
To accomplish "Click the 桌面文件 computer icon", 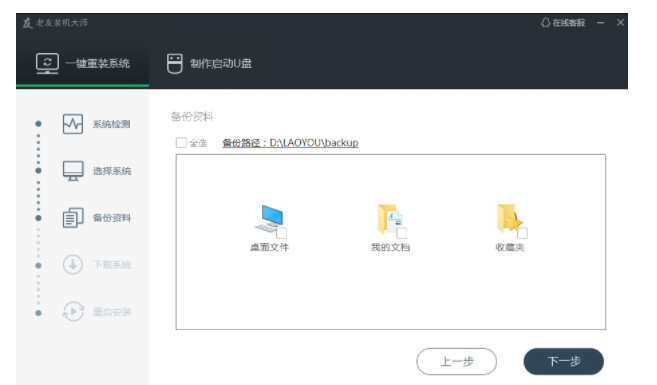I will coord(269,219).
